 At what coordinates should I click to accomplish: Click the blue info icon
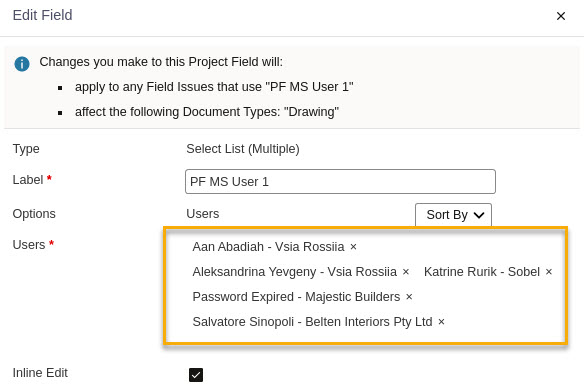point(22,64)
